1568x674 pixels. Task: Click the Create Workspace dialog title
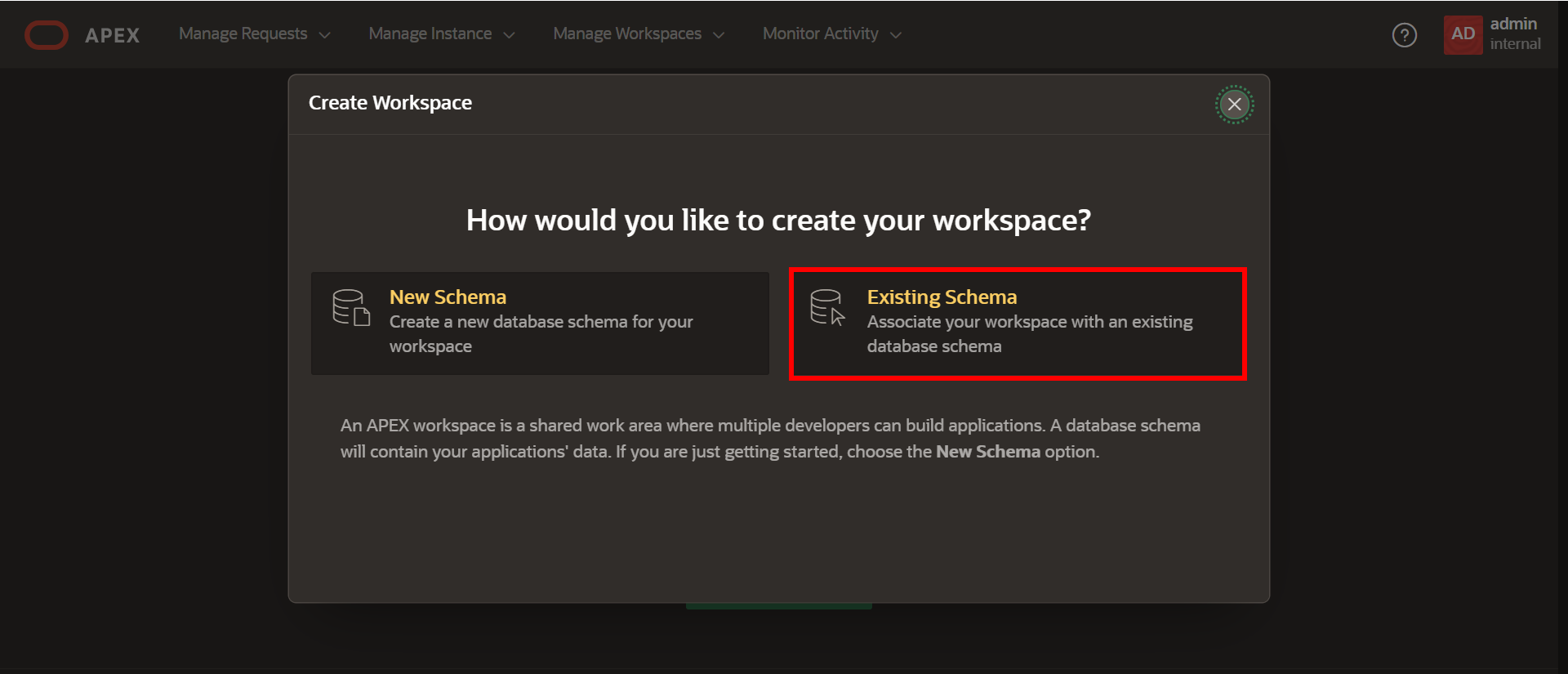[x=390, y=103]
